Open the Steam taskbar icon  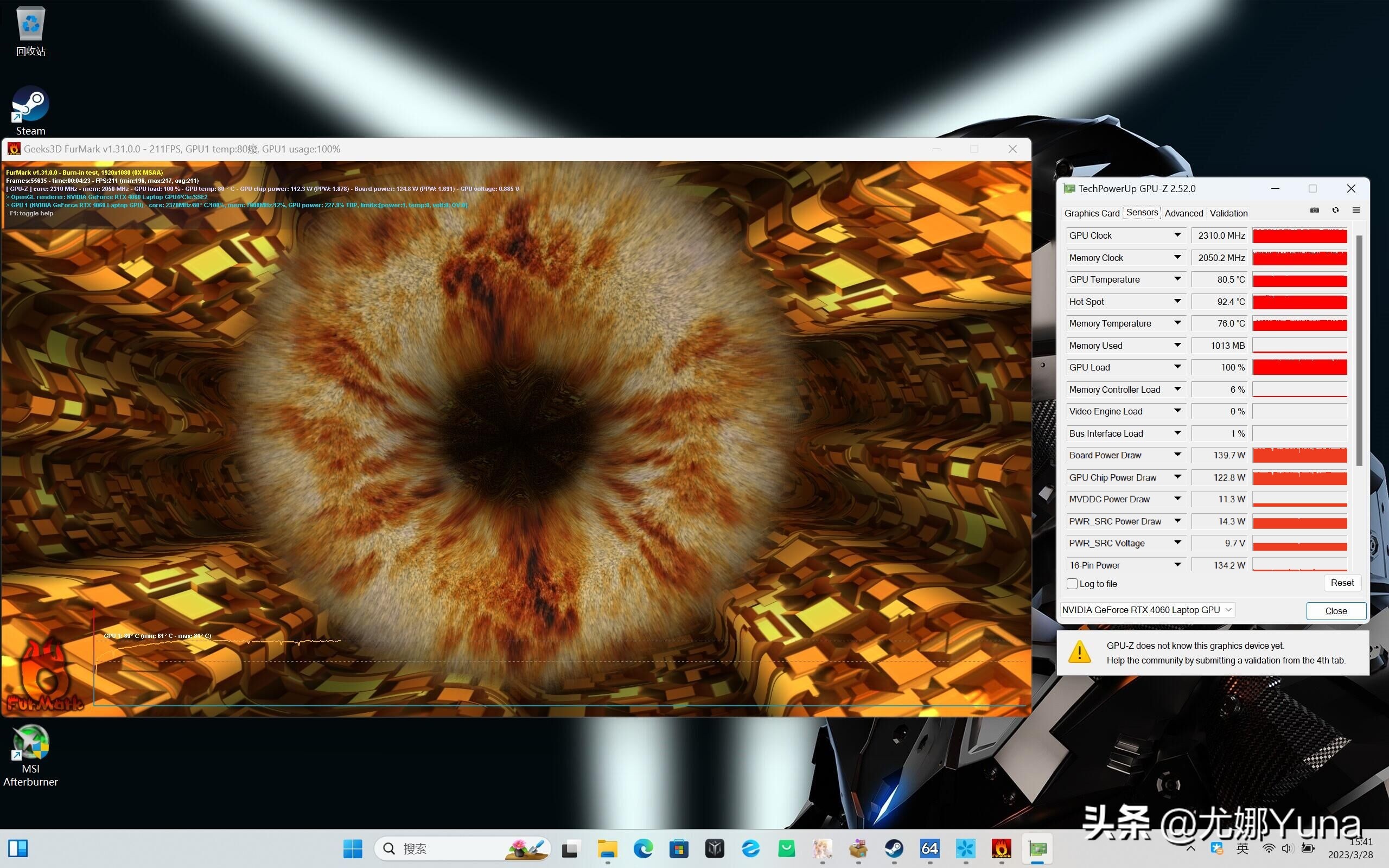pos(894,848)
